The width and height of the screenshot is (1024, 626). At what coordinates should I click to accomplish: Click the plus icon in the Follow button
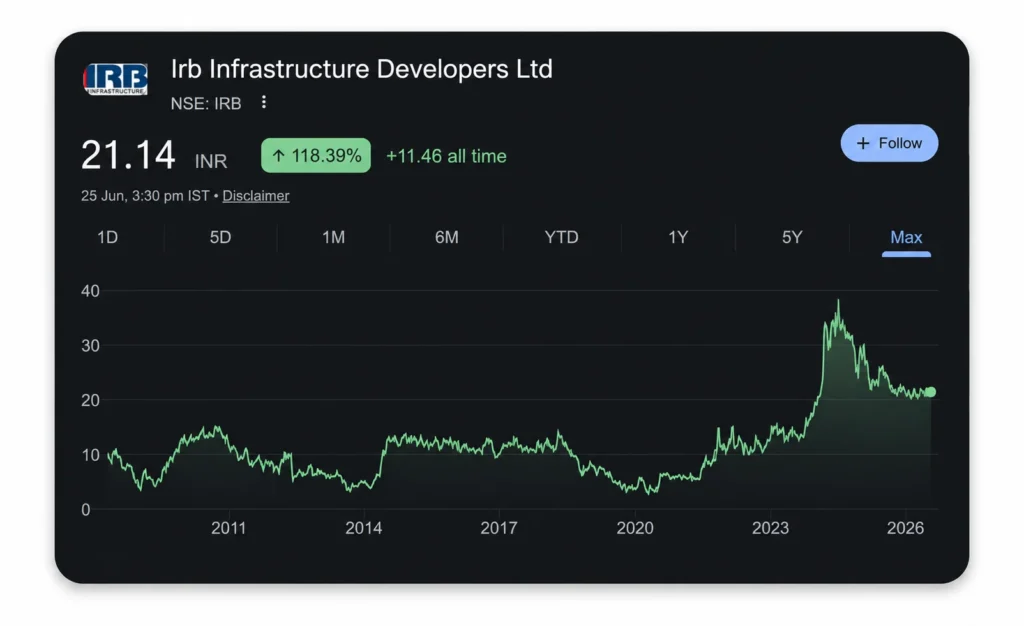(x=863, y=144)
